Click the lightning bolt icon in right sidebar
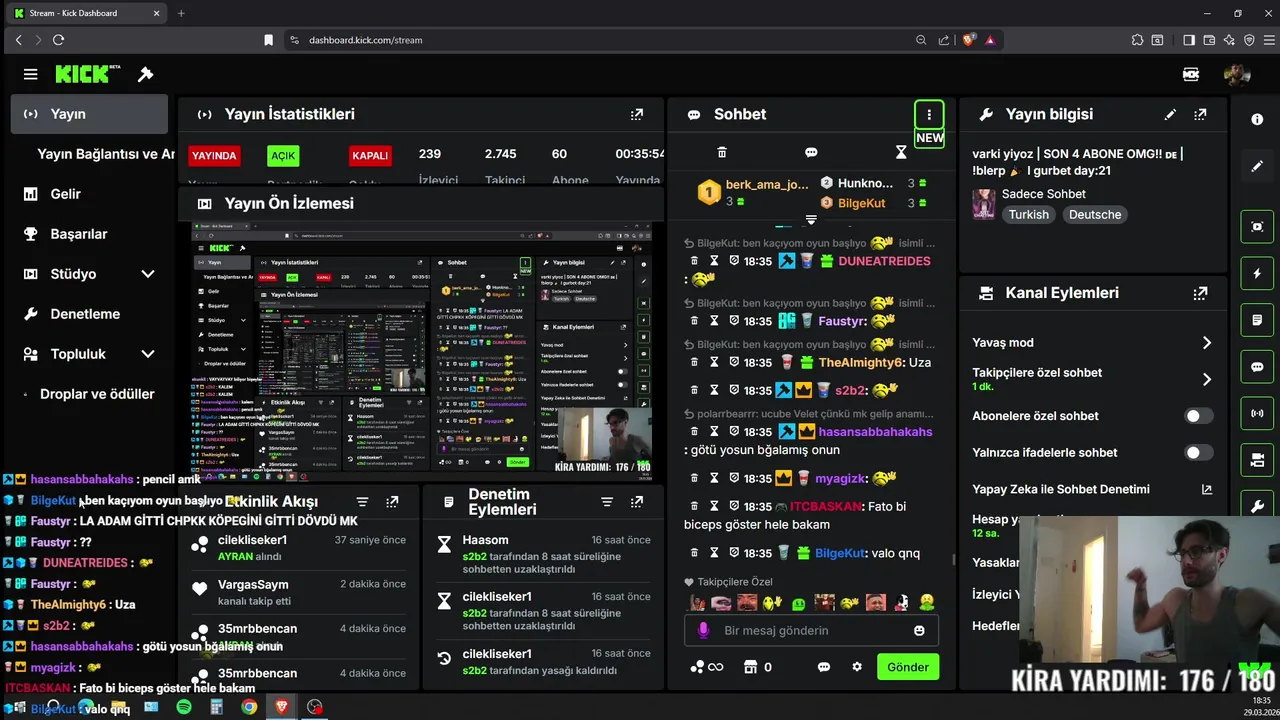Screen dimensions: 1280x720 point(1257,274)
